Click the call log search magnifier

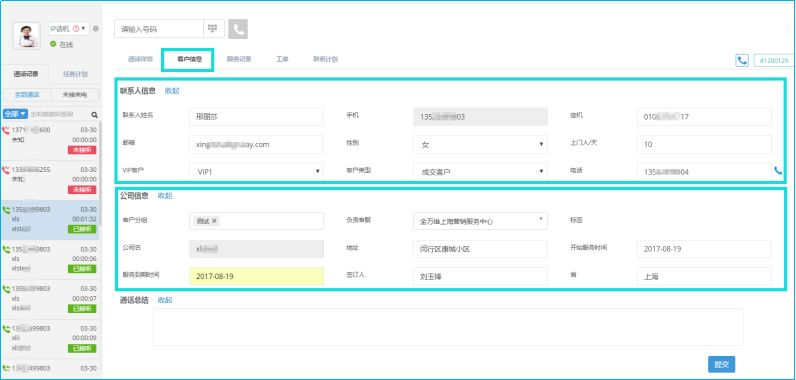pos(94,115)
